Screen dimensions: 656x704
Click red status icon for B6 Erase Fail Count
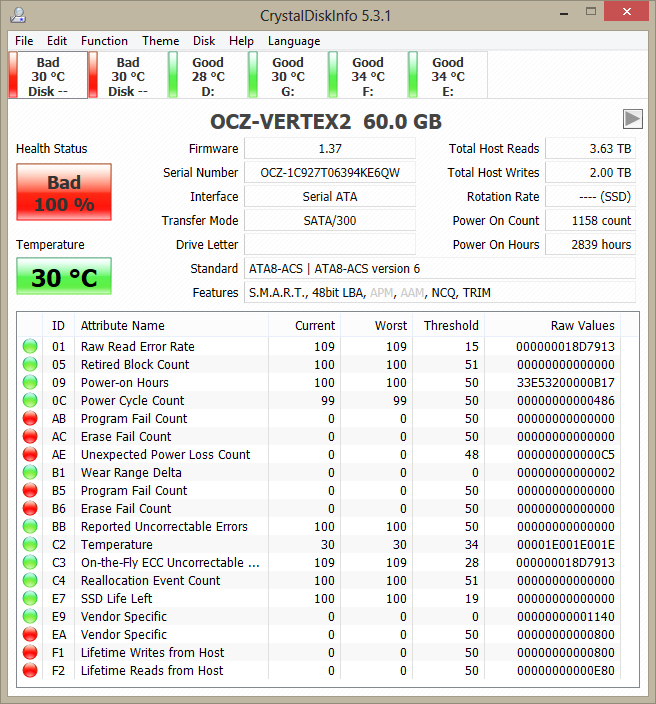30,508
